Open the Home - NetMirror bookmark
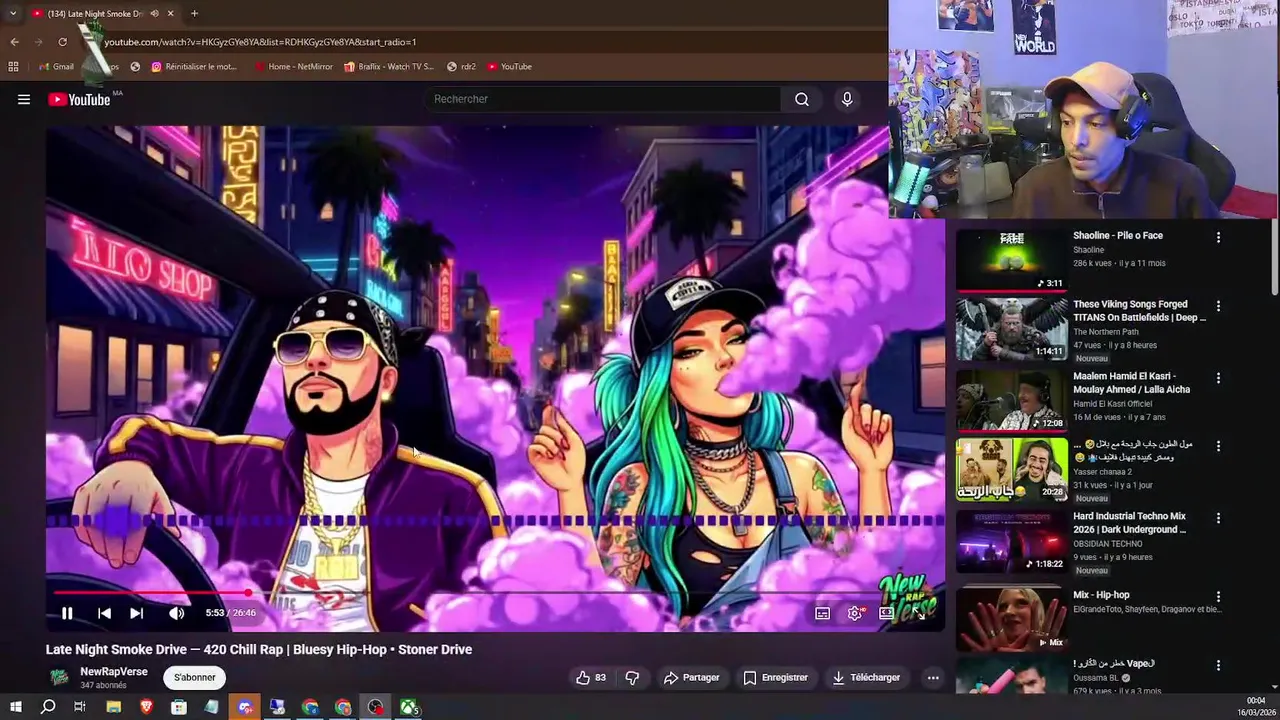1280x720 pixels. [294, 67]
